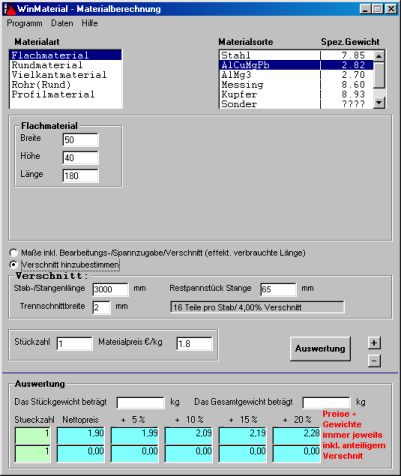
Task: Click the Auswertung button
Action: coord(320,349)
